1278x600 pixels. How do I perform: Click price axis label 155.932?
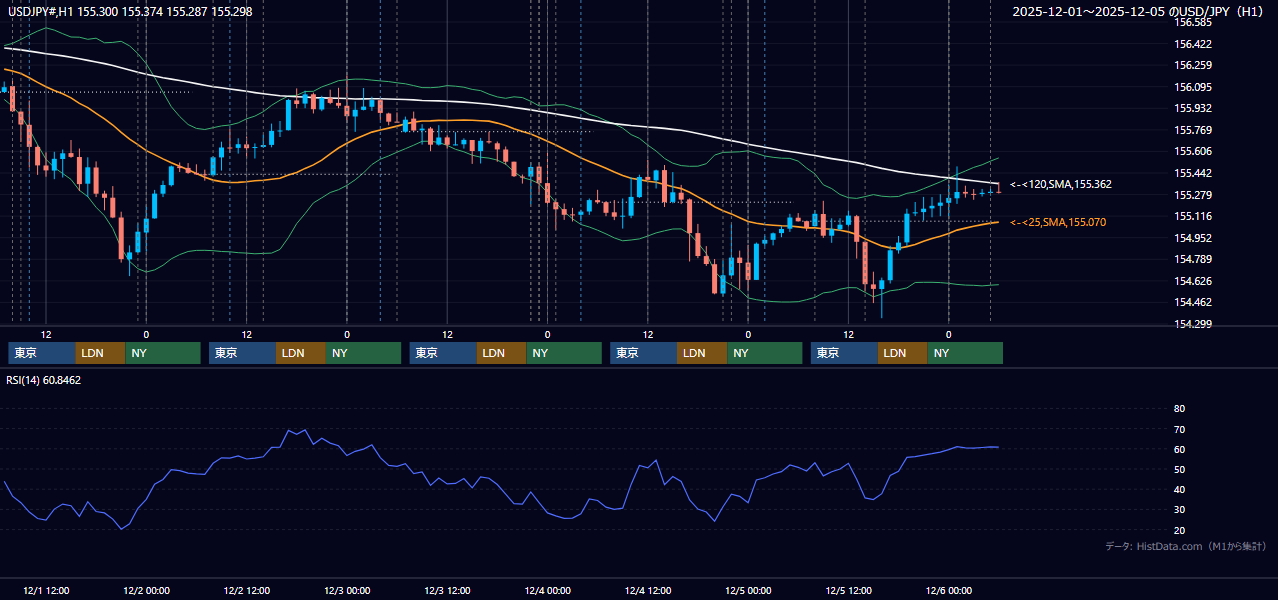[x=1193, y=108]
